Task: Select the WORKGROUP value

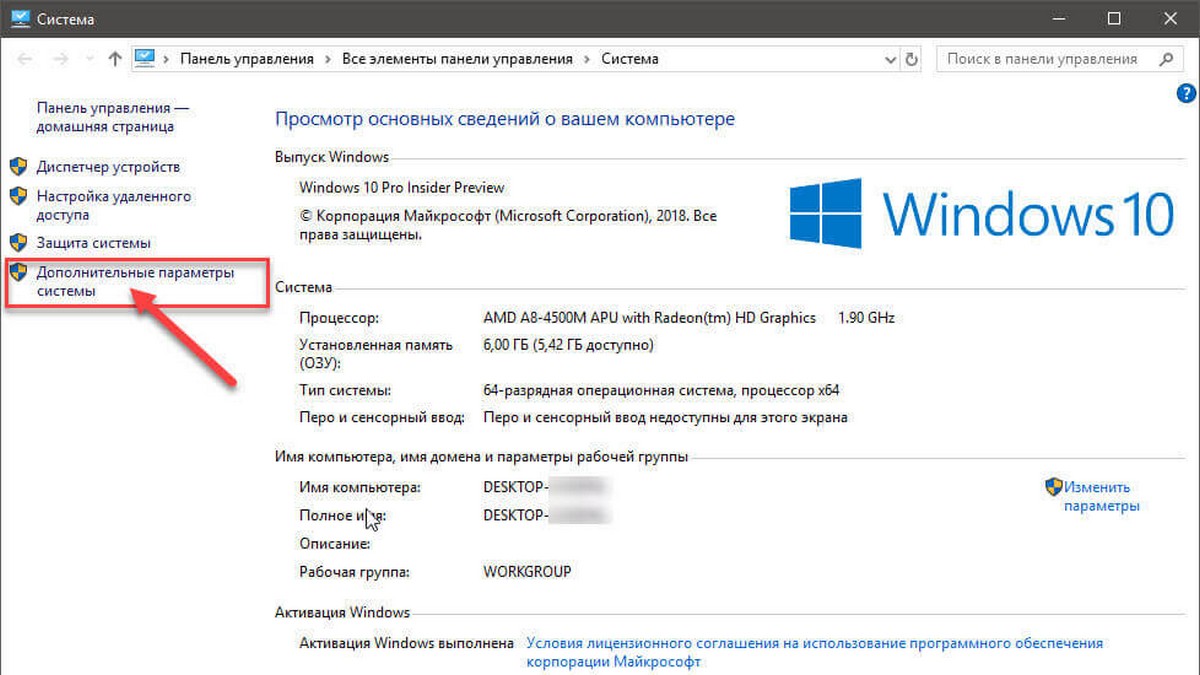Action: 527,572
